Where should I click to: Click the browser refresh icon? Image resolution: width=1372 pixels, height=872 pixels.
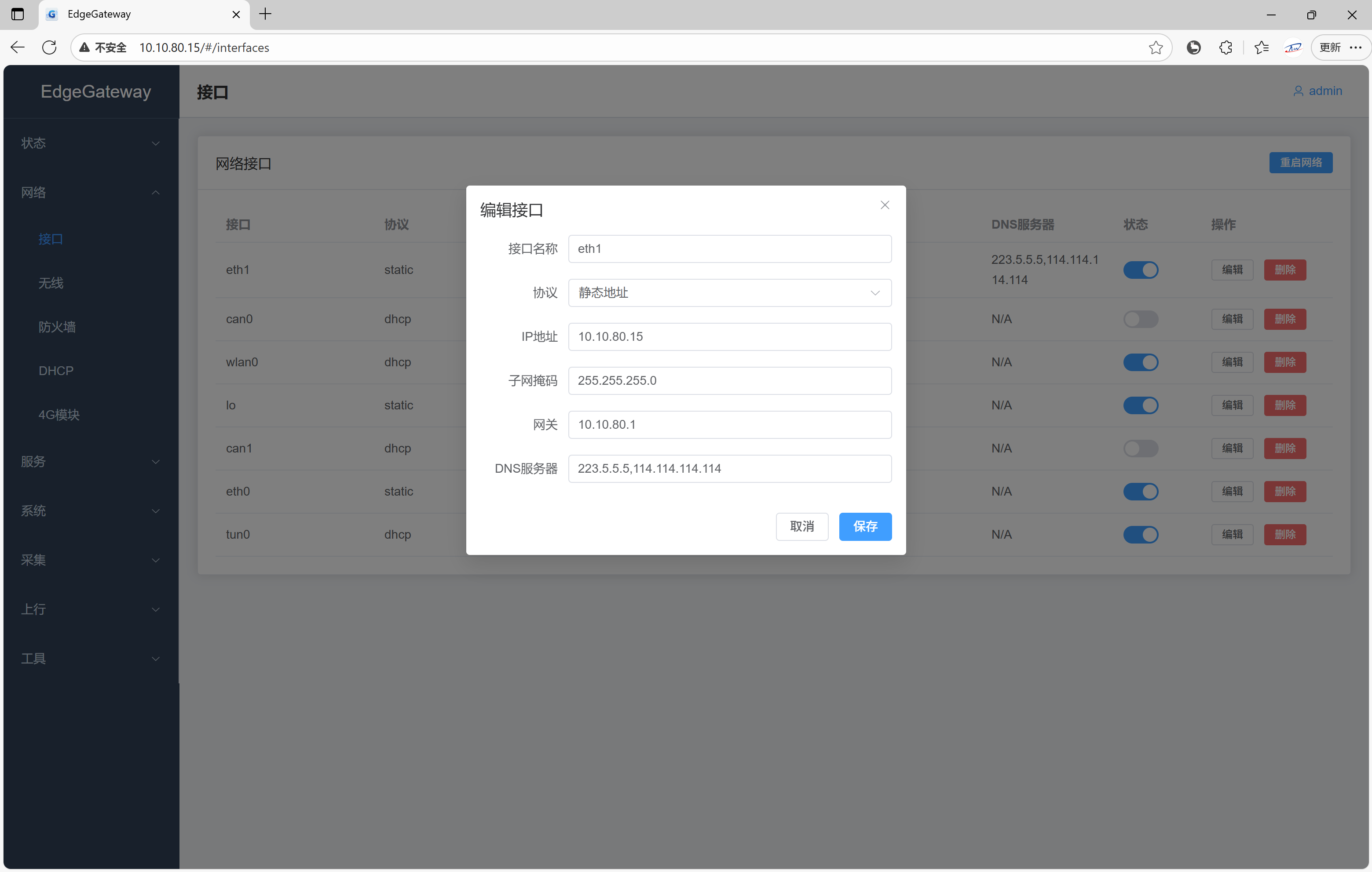click(x=50, y=47)
